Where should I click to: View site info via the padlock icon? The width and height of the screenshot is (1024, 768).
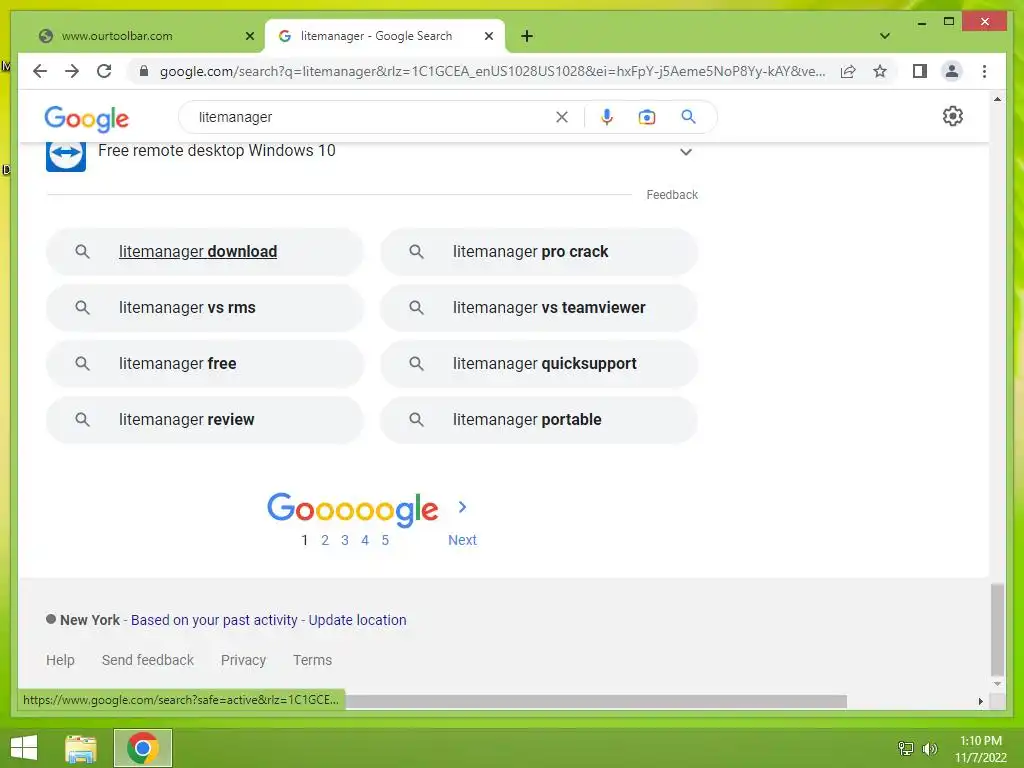coord(144,71)
